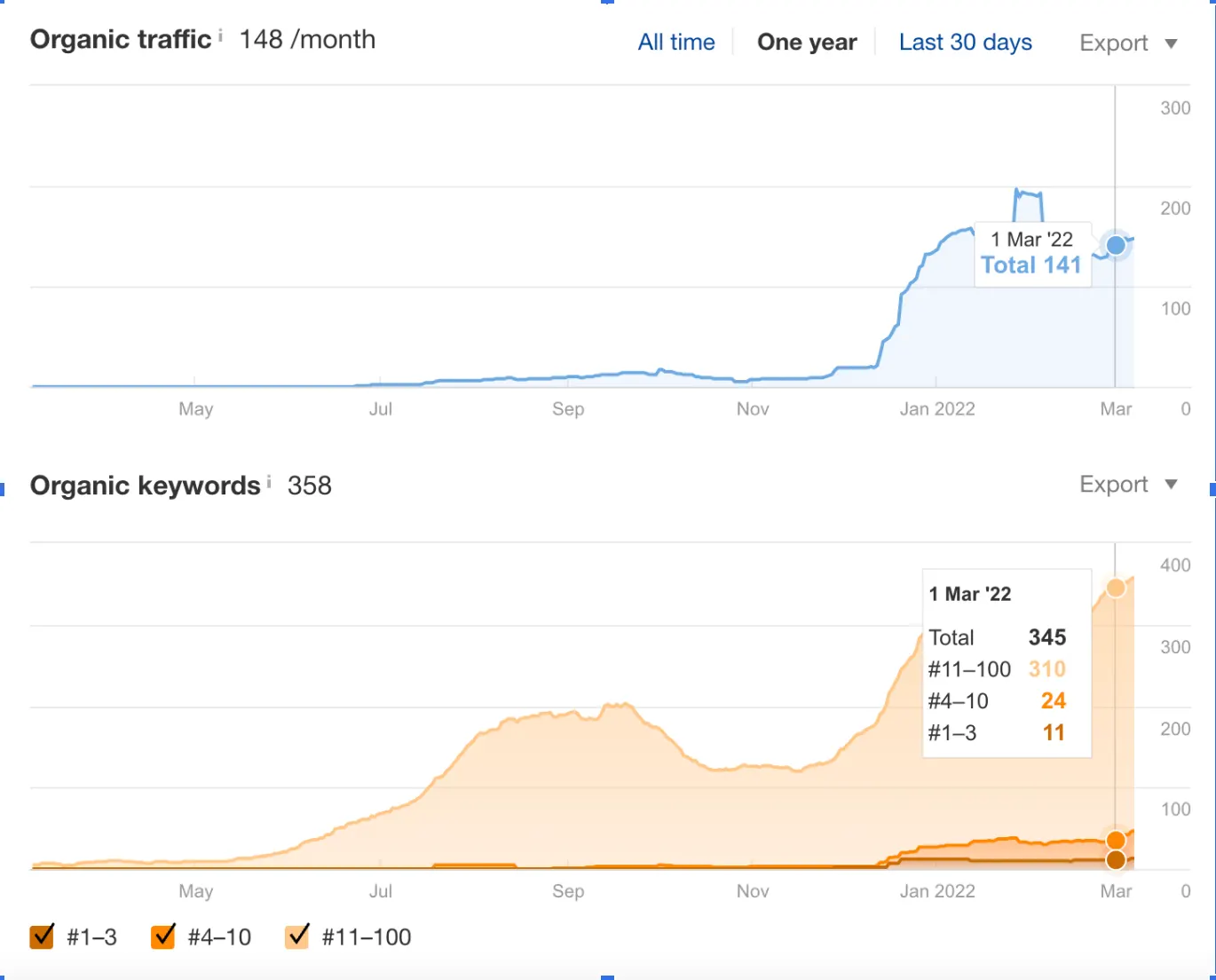Viewport: 1216px width, 980px height.
Task: Click the 148 /month traffic figure
Action: click(306, 39)
